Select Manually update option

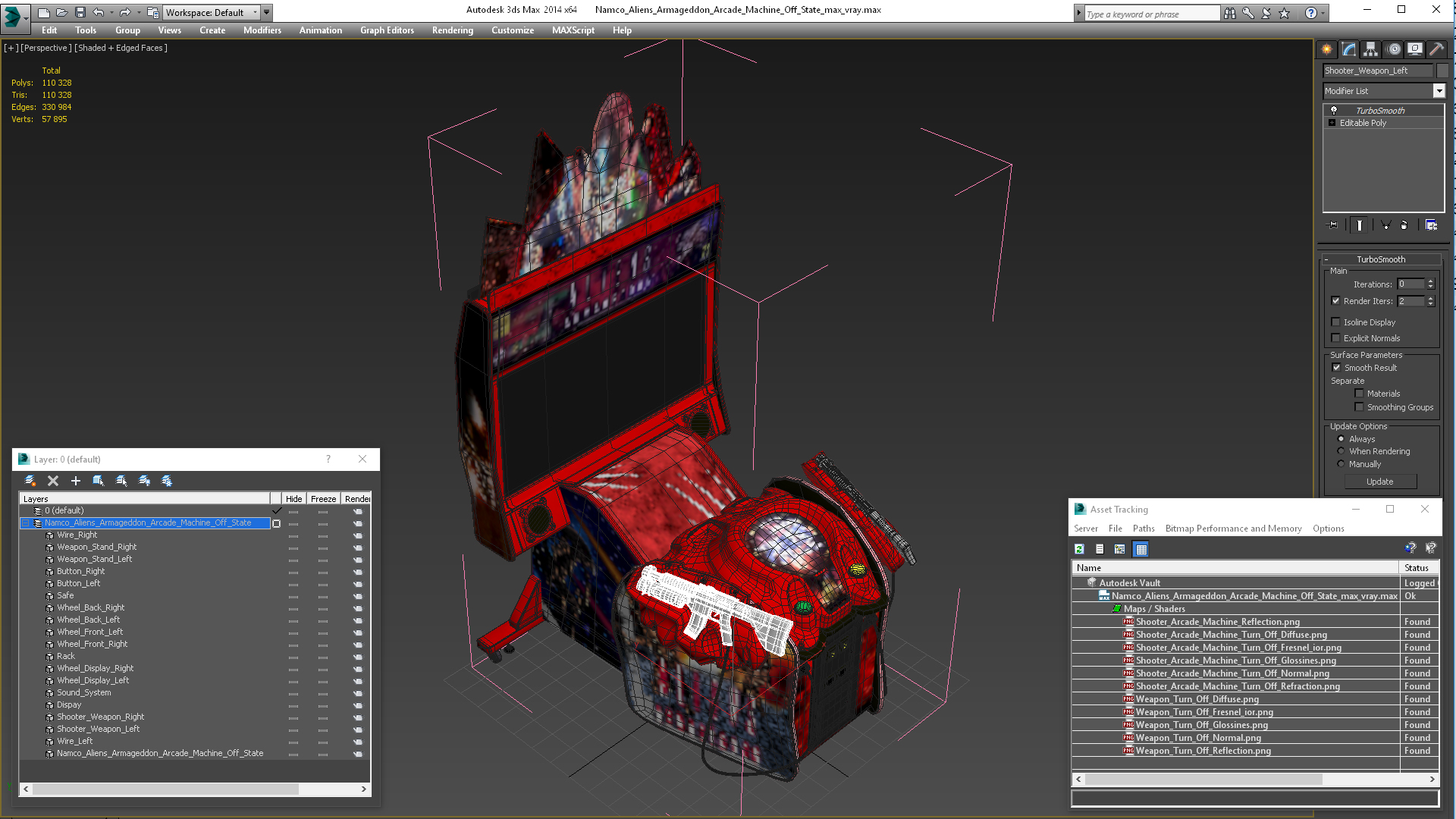(1341, 464)
